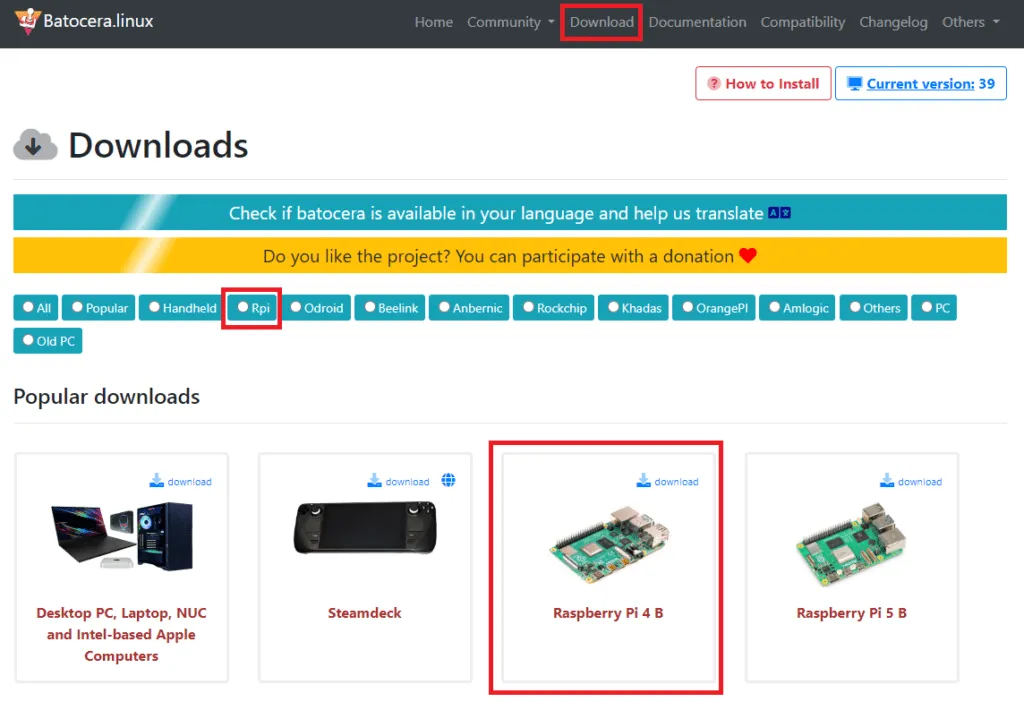Open the Documentation menu item
Image resolution: width=1024 pixels, height=702 pixels.
697,22
